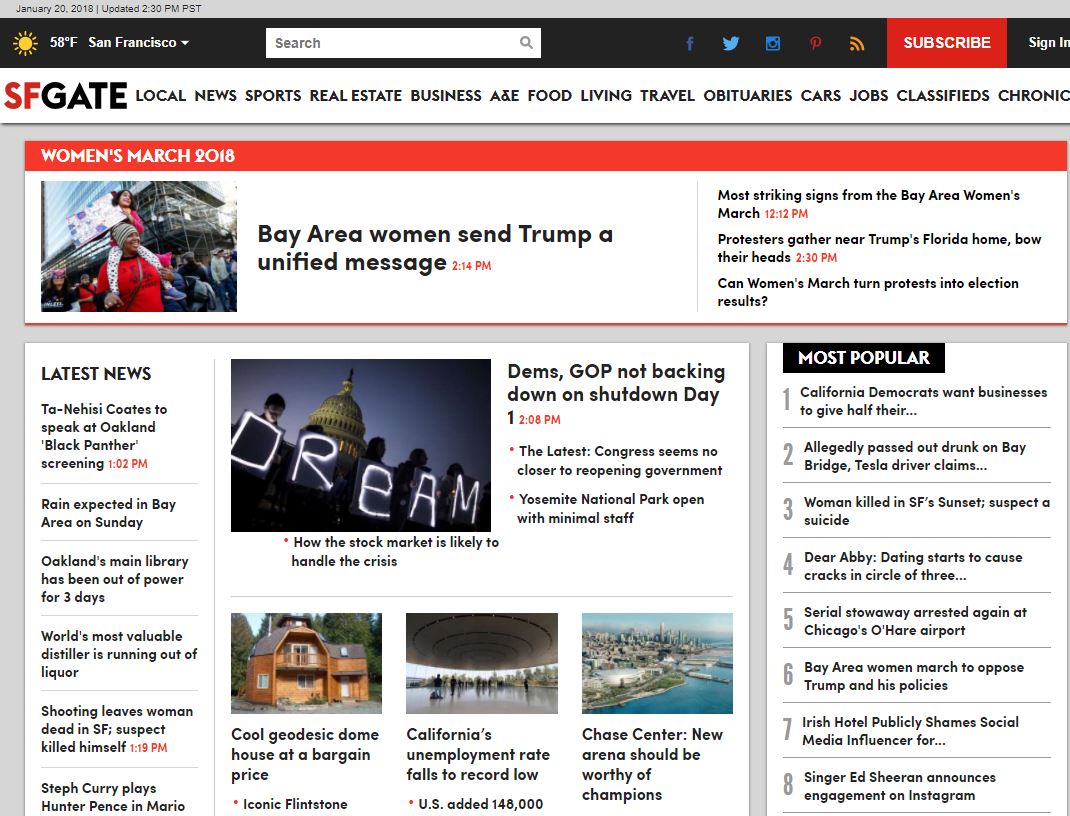Open 'Woman killed in SF's Sunset' popular story
1070x816 pixels.
[927, 511]
